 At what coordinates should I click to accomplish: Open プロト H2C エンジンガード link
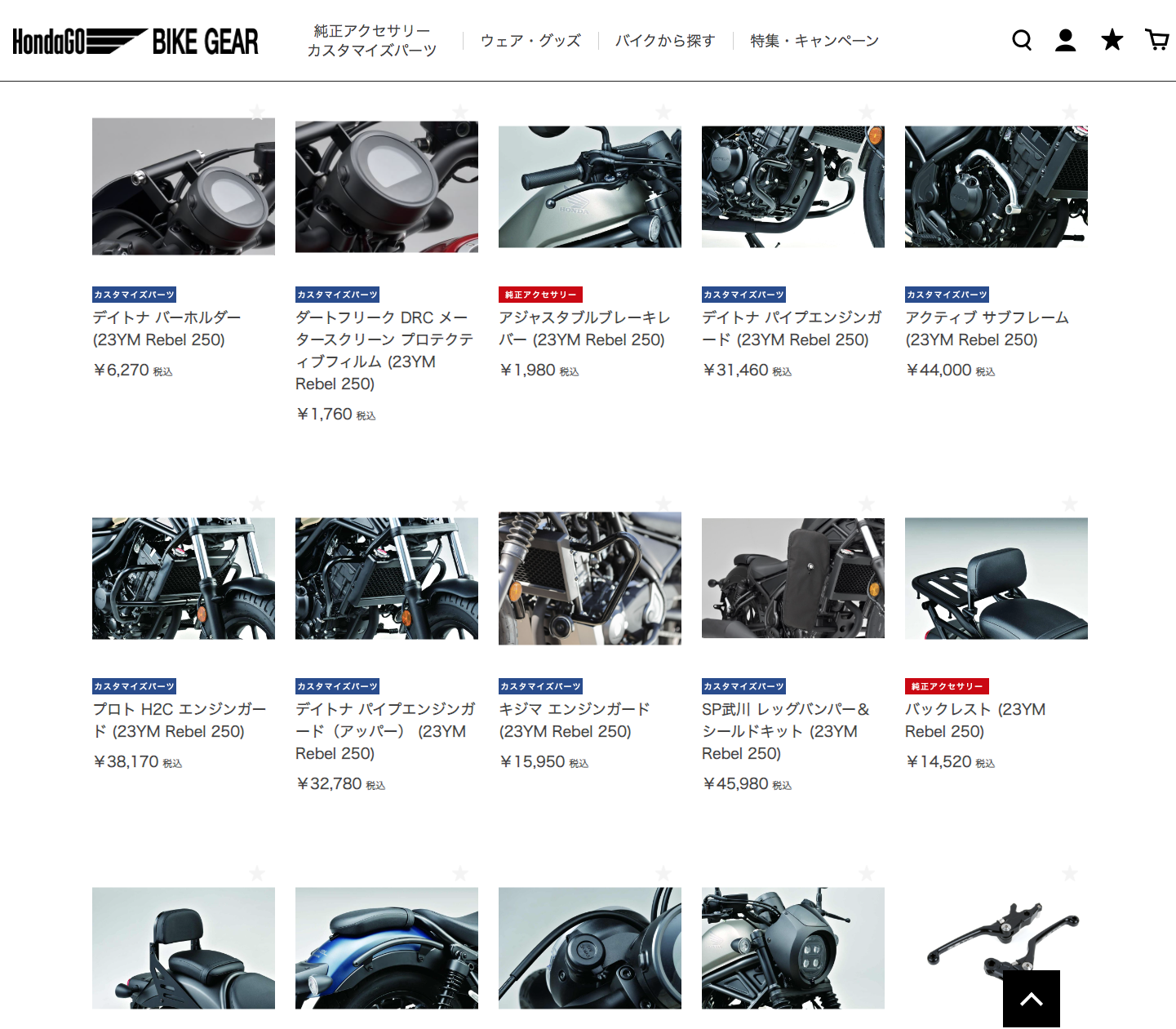[180, 720]
